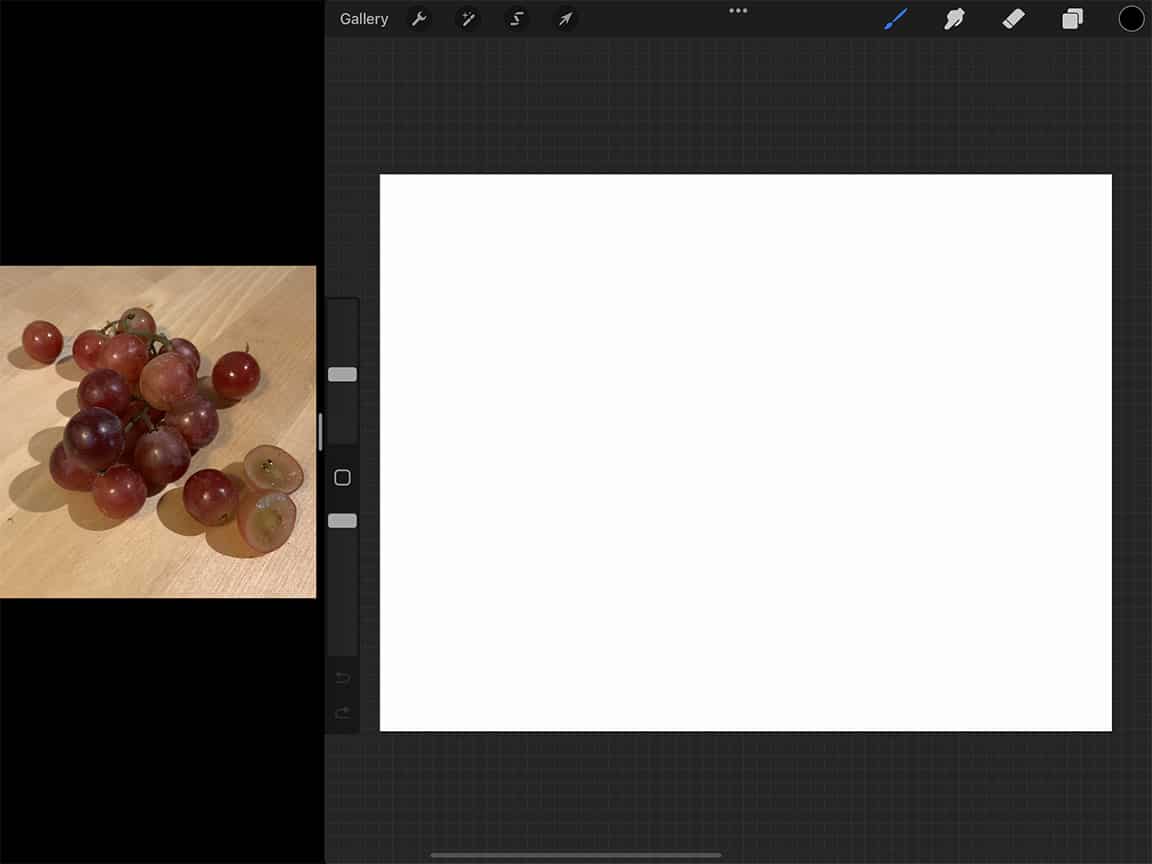Tap the split view divider handle
The width and height of the screenshot is (1152, 864).
tap(318, 430)
